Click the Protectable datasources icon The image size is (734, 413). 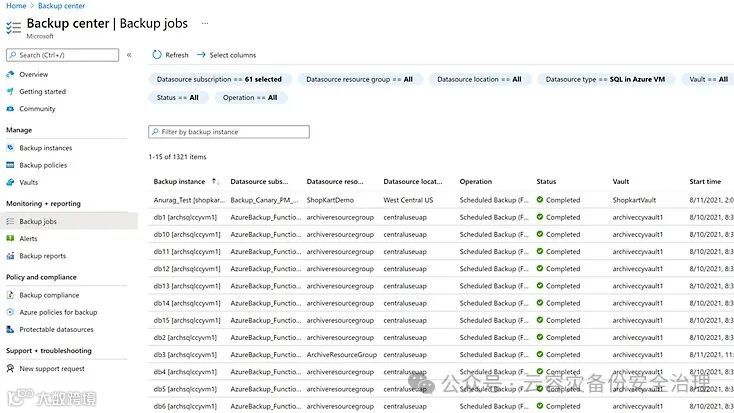point(10,329)
